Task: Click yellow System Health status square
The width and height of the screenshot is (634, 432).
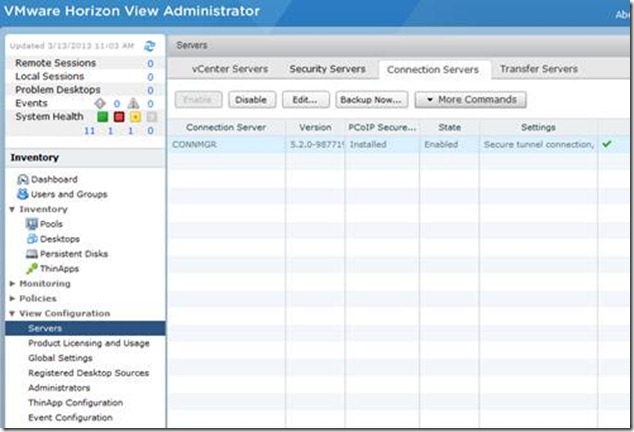Action: point(135,117)
